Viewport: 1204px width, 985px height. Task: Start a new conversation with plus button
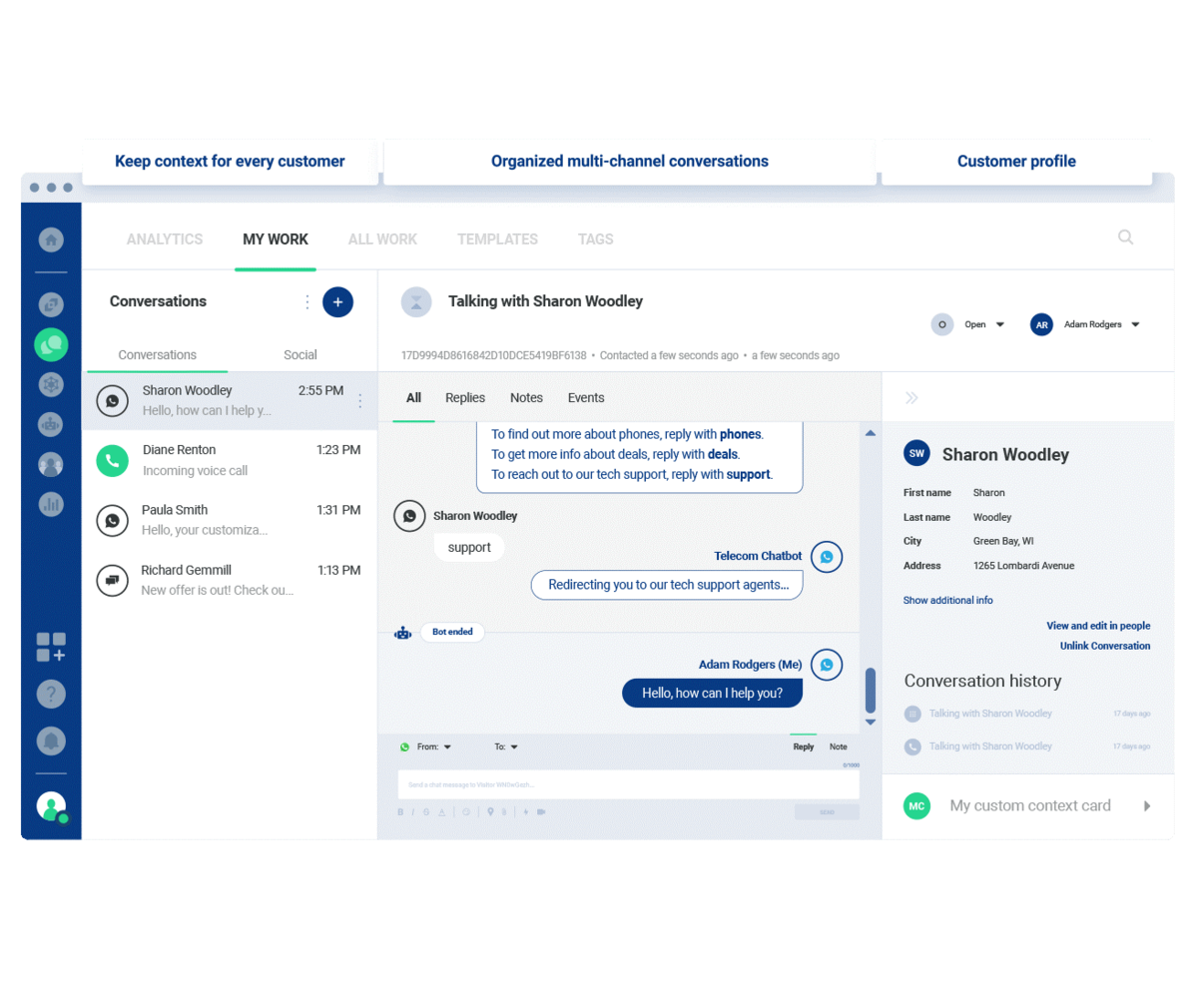(337, 301)
